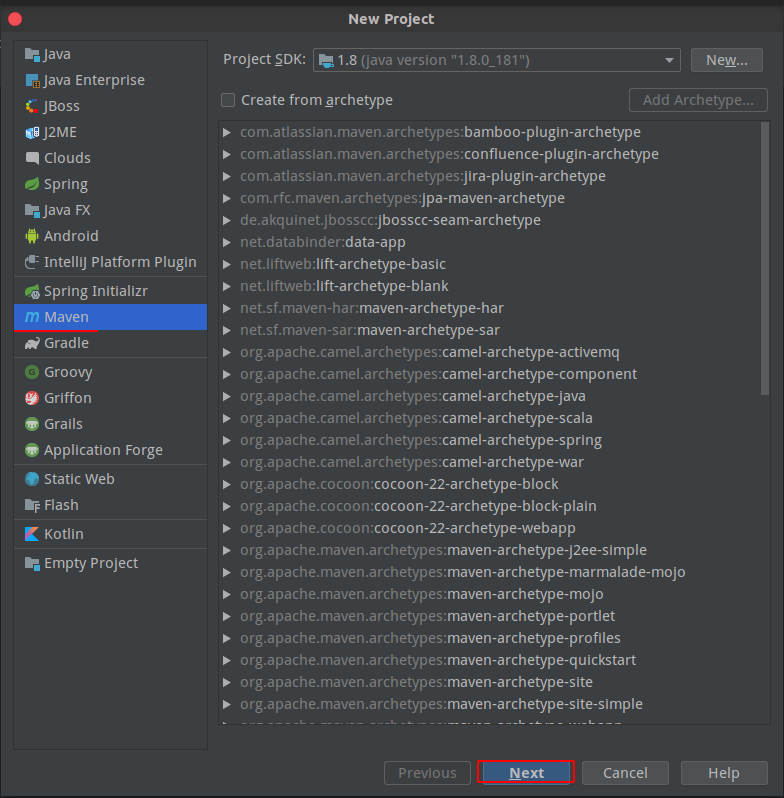784x798 pixels.
Task: Select Gradle project type
Action: pos(110,343)
